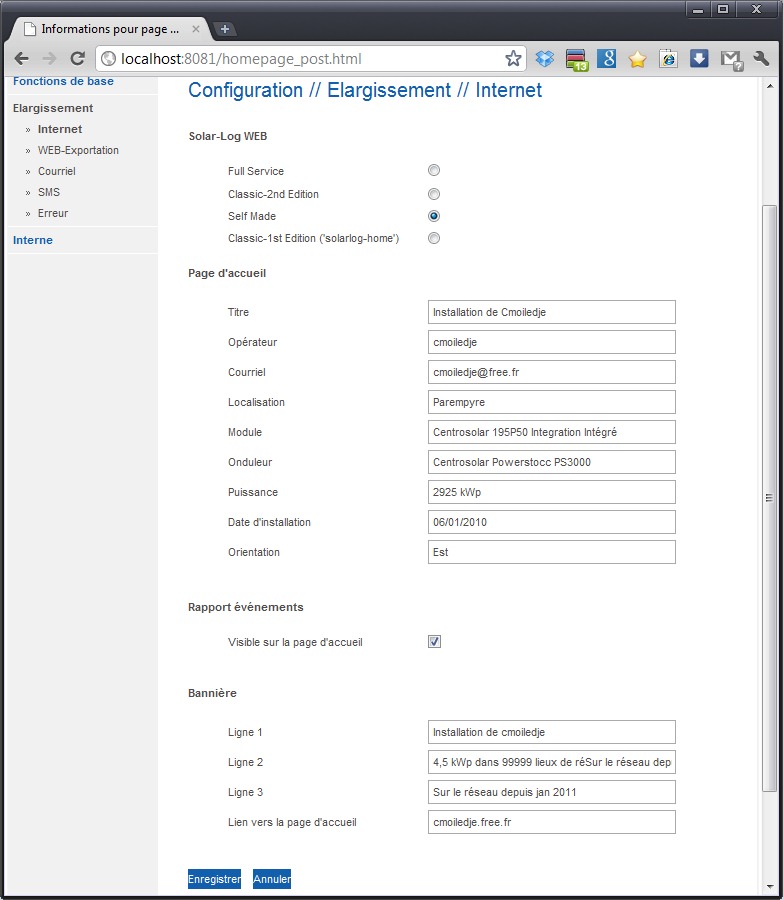This screenshot has width=783, height=900.
Task: Open the Dropbox extension icon
Action: coord(545,59)
